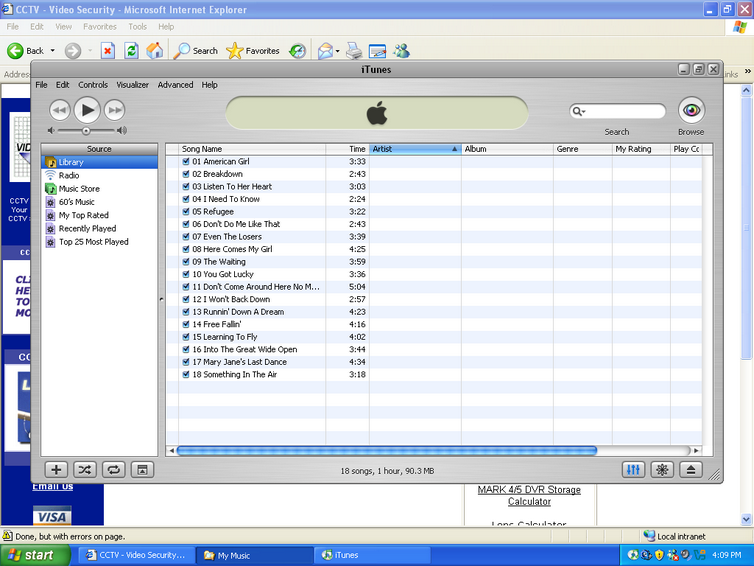Toggle shuffle playback icon

pyautogui.click(x=84, y=469)
